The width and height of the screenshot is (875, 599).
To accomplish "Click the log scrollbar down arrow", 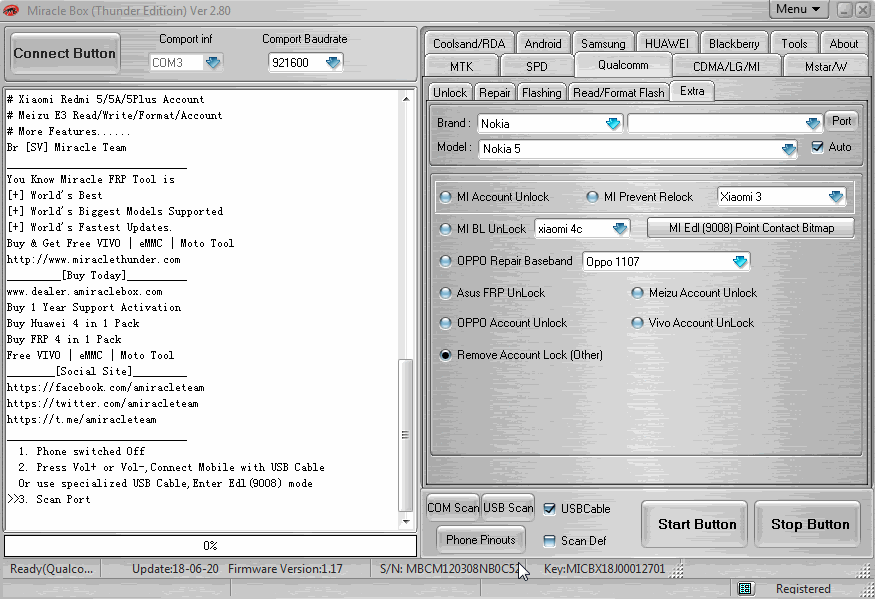I will click(x=406, y=521).
